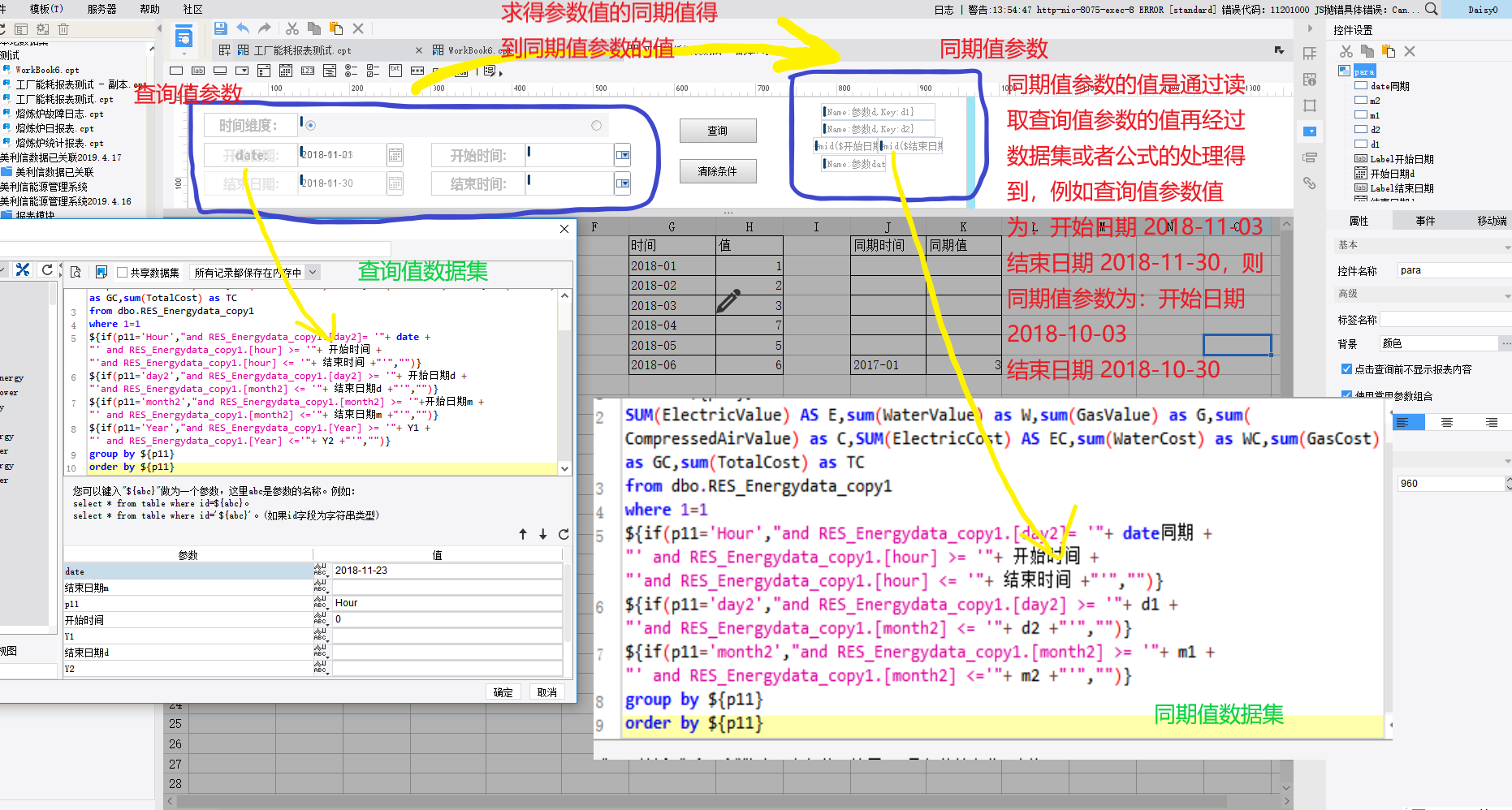Save the template with the floppy icon
This screenshot has width=1512, height=810.
pyautogui.click(x=220, y=28)
